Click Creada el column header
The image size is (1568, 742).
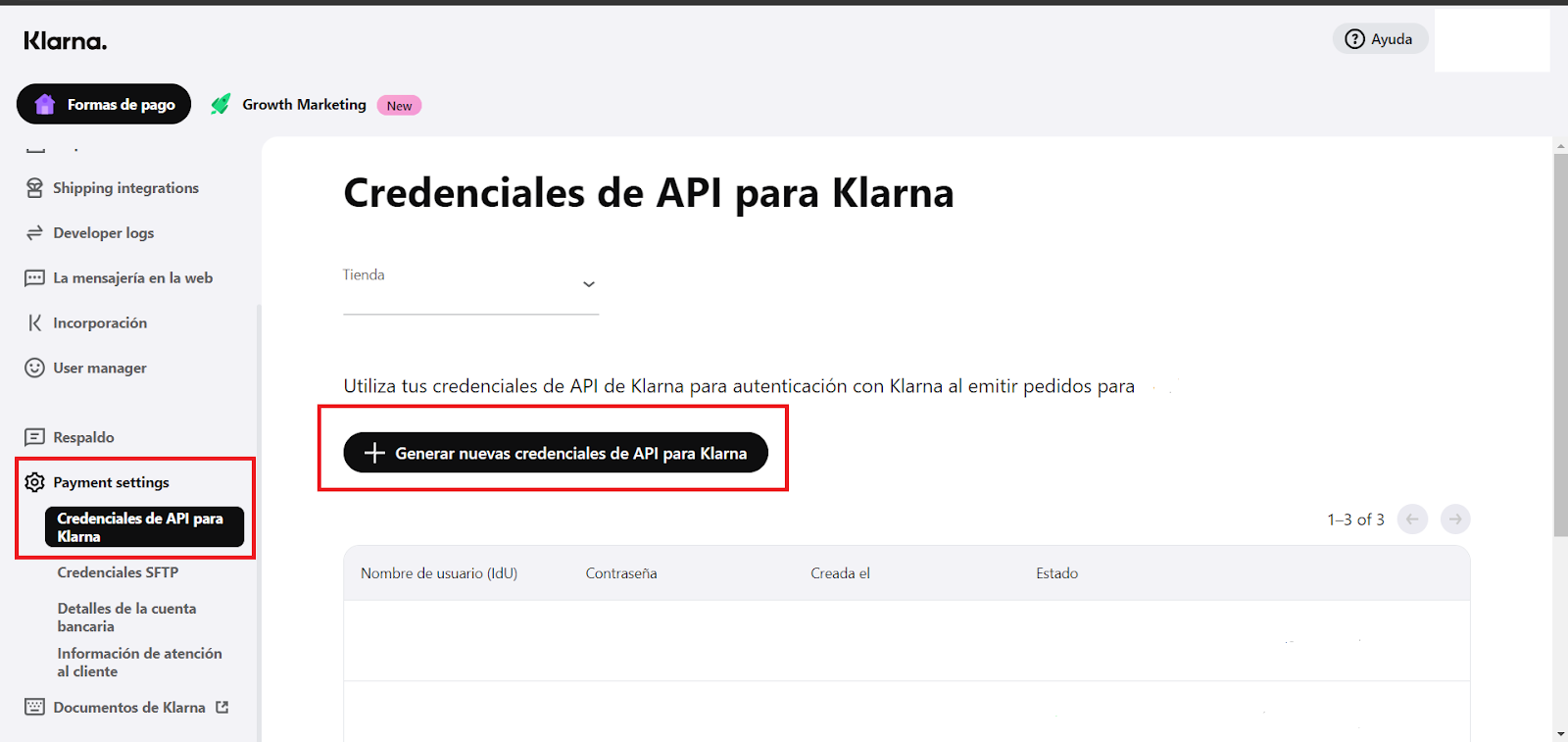point(840,573)
